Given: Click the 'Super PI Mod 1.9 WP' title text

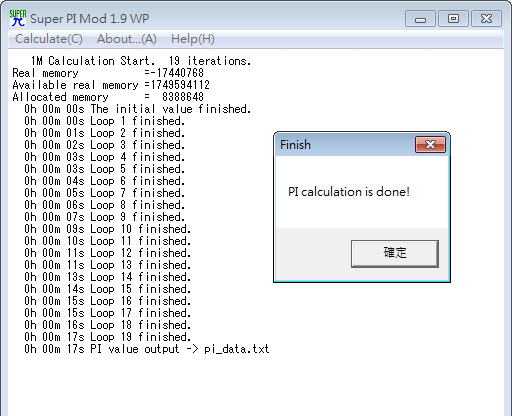Looking at the screenshot, I should pyautogui.click(x=89, y=19).
